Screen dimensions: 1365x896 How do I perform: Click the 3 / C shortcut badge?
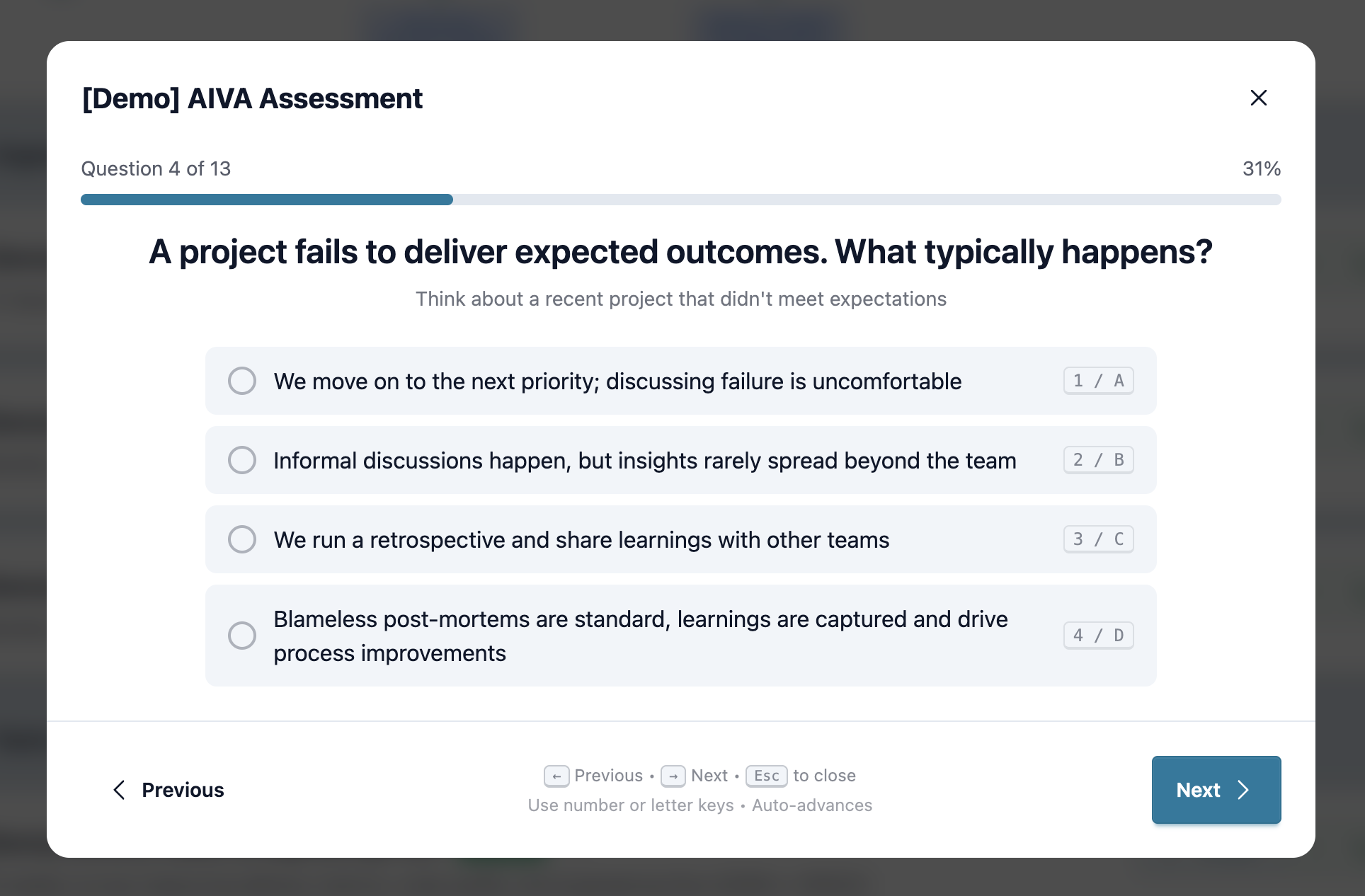(x=1098, y=539)
